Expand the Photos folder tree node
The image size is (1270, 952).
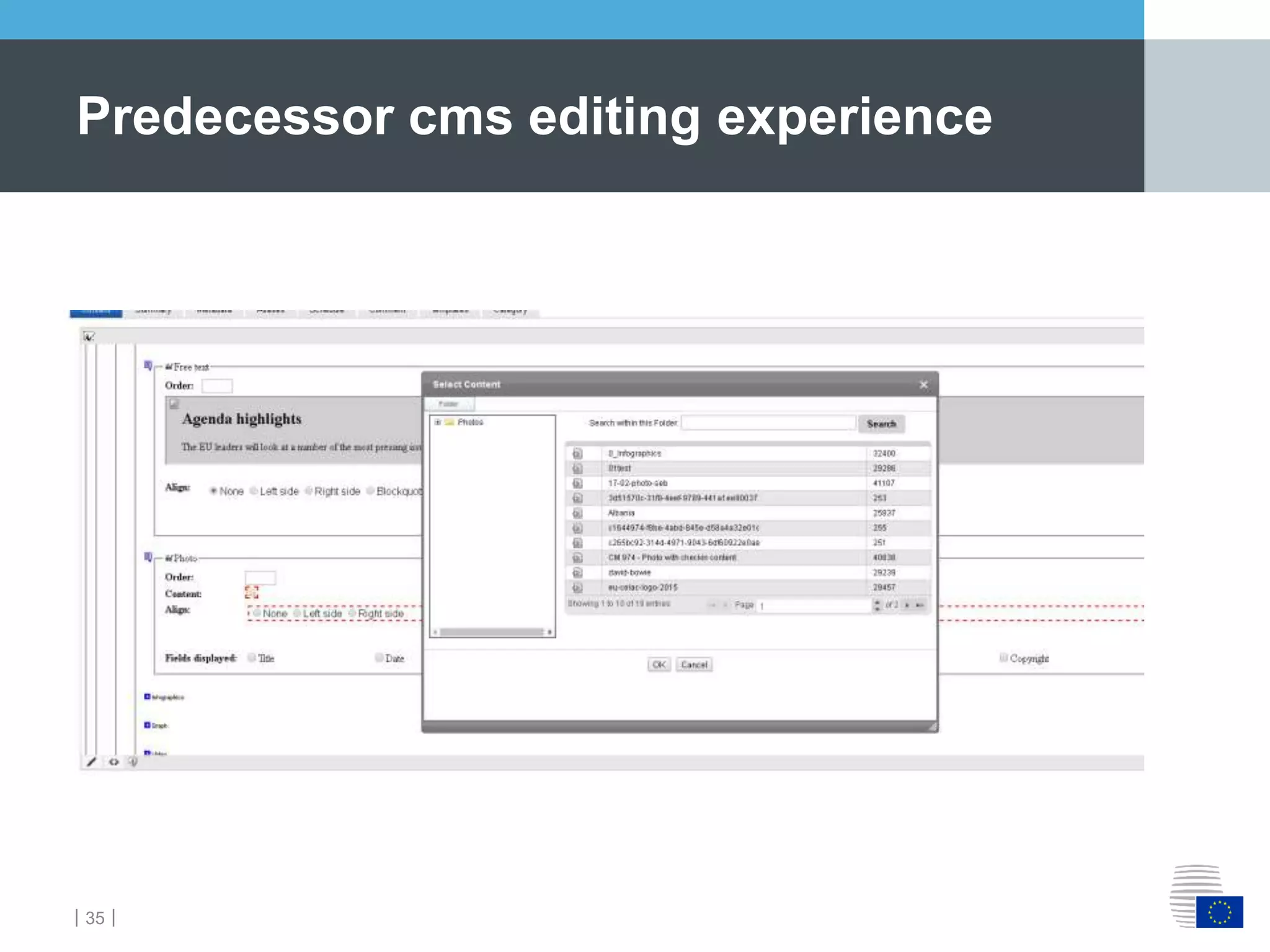(x=438, y=422)
